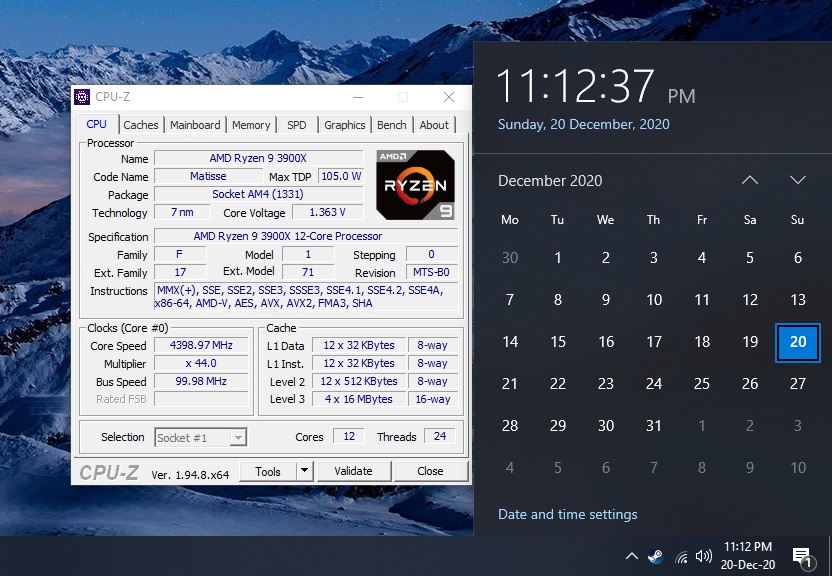Minimize the CPU-Z window
Image resolution: width=832 pixels, height=576 pixels.
pos(358,97)
